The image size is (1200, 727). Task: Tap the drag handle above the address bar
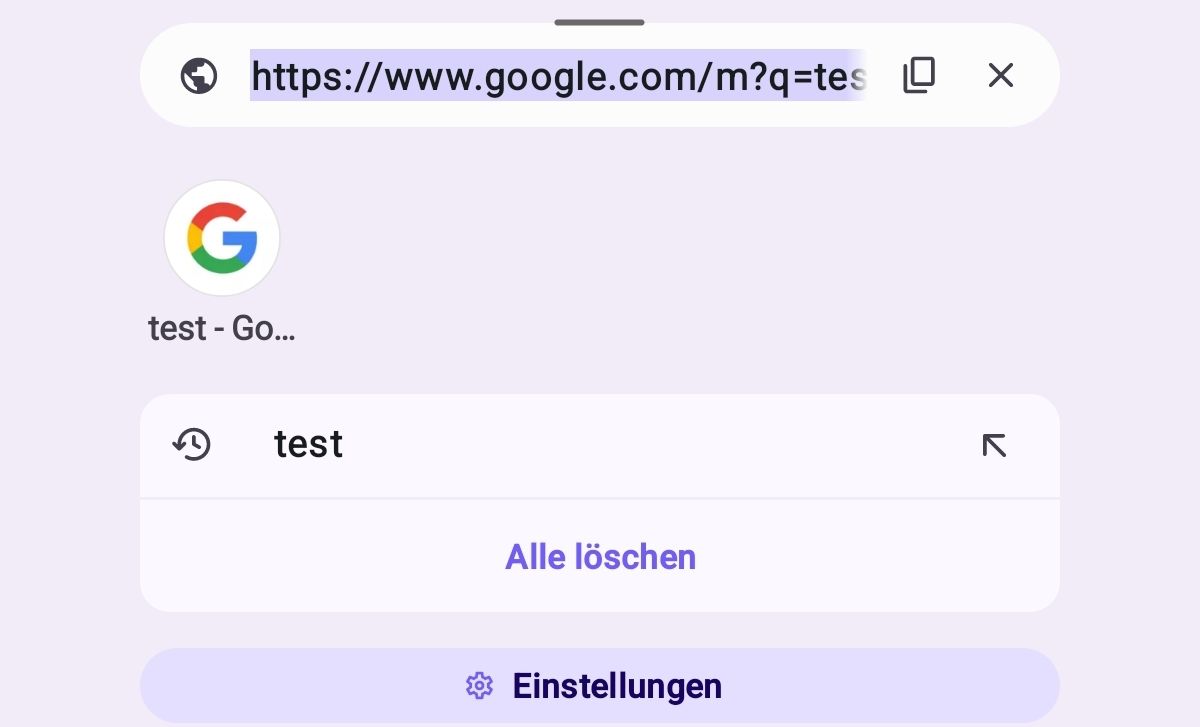[598, 20]
